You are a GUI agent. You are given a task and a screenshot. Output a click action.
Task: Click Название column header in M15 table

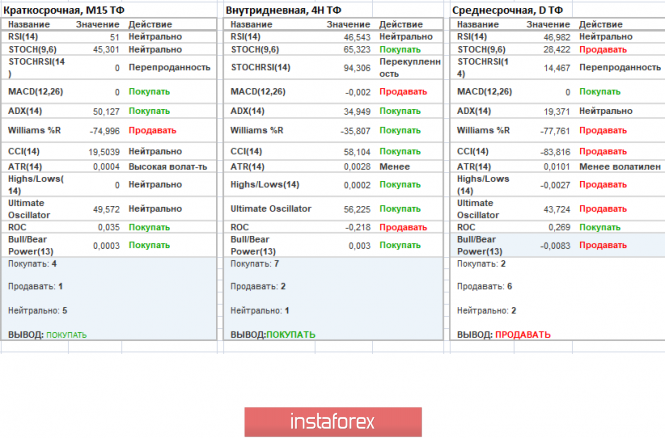tap(29, 25)
